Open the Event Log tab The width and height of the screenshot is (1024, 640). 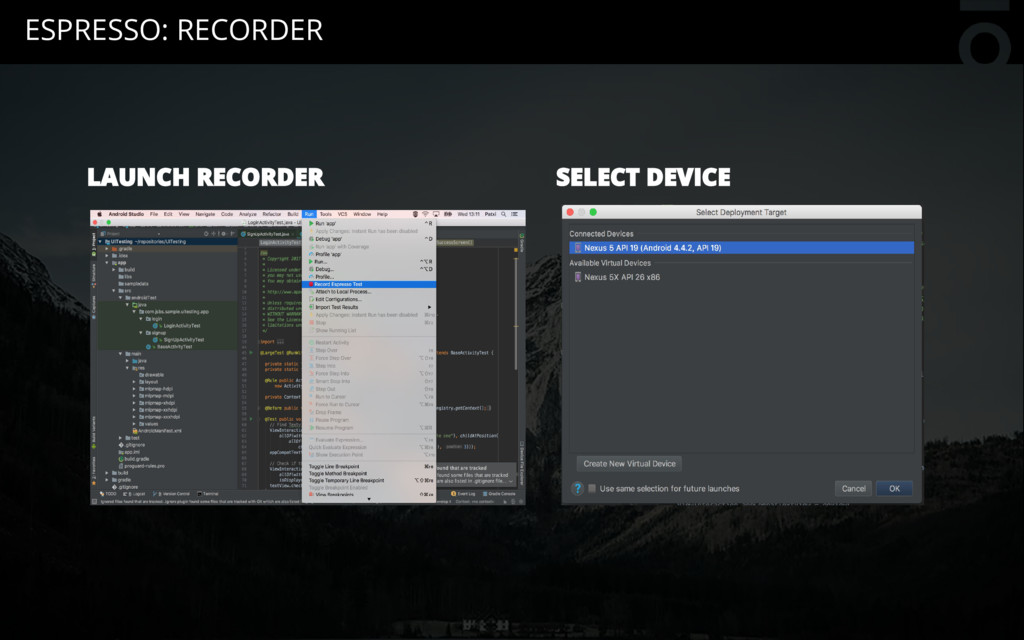[464, 494]
